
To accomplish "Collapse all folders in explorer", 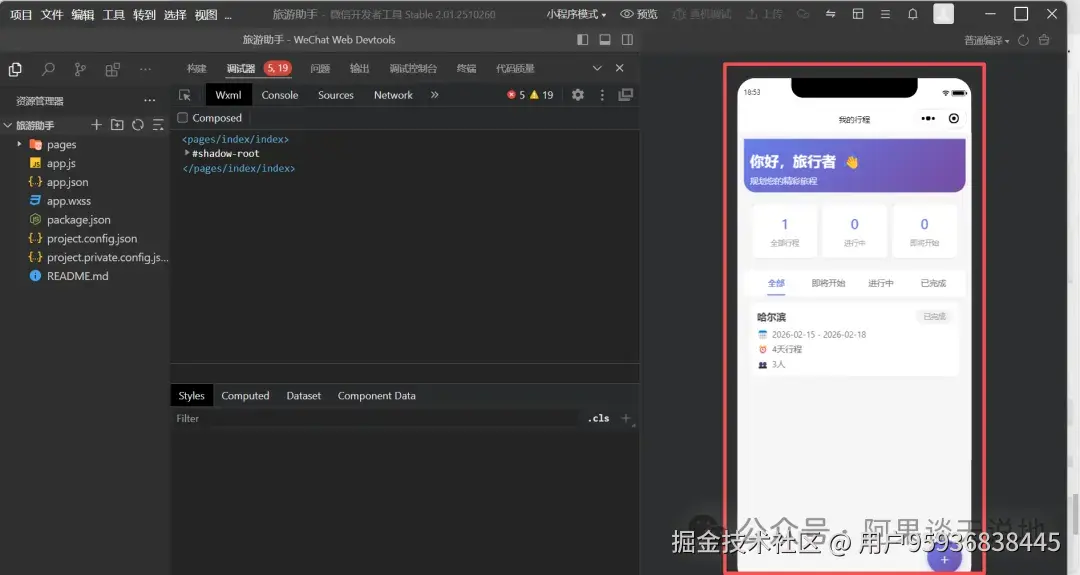I will [x=158, y=125].
